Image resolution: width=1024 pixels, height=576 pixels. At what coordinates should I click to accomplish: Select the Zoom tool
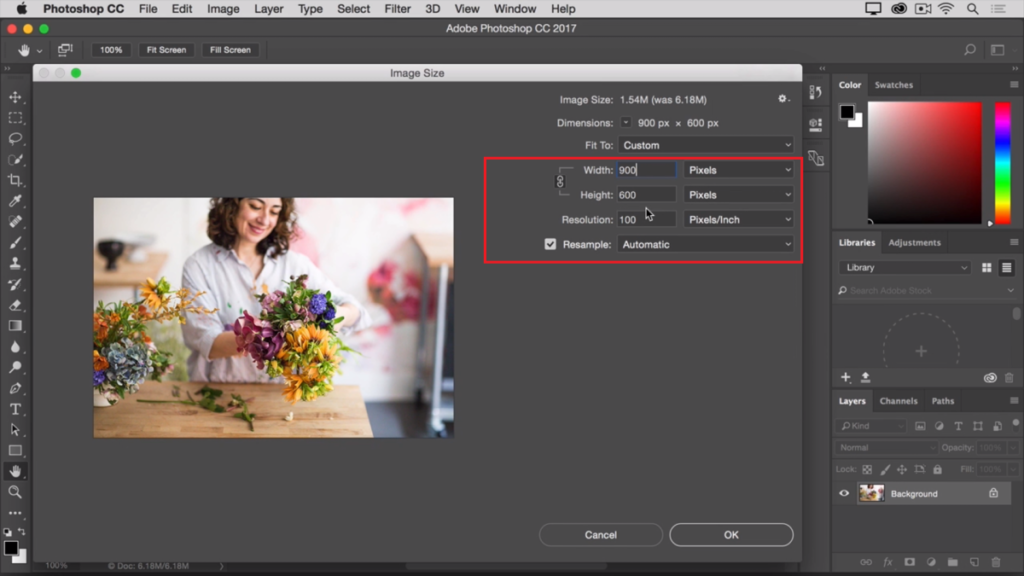pyautogui.click(x=15, y=492)
